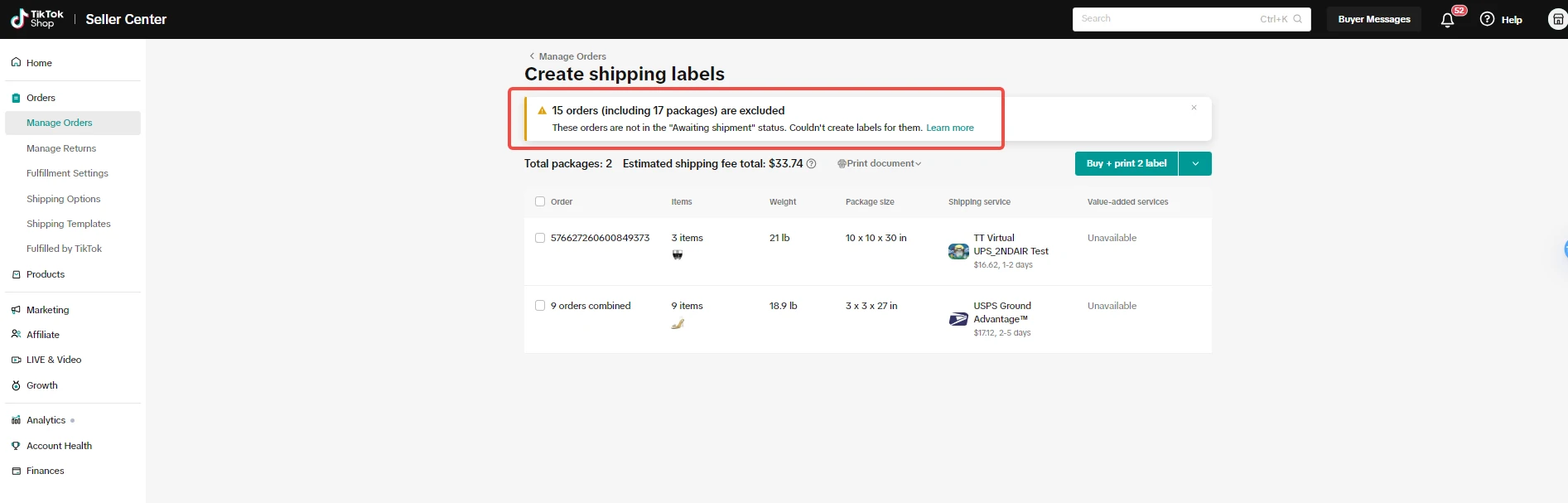Screen dimensions: 1568x503
Task: Check order 576627260600849373 checkbox
Action: [x=540, y=238]
